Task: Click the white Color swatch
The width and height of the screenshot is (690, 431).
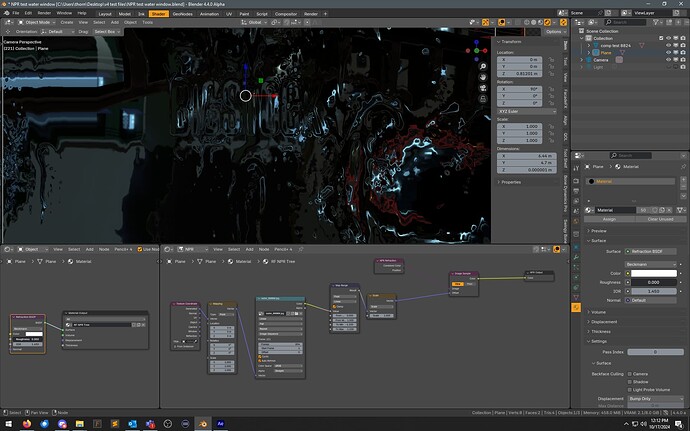Action: click(x=654, y=273)
